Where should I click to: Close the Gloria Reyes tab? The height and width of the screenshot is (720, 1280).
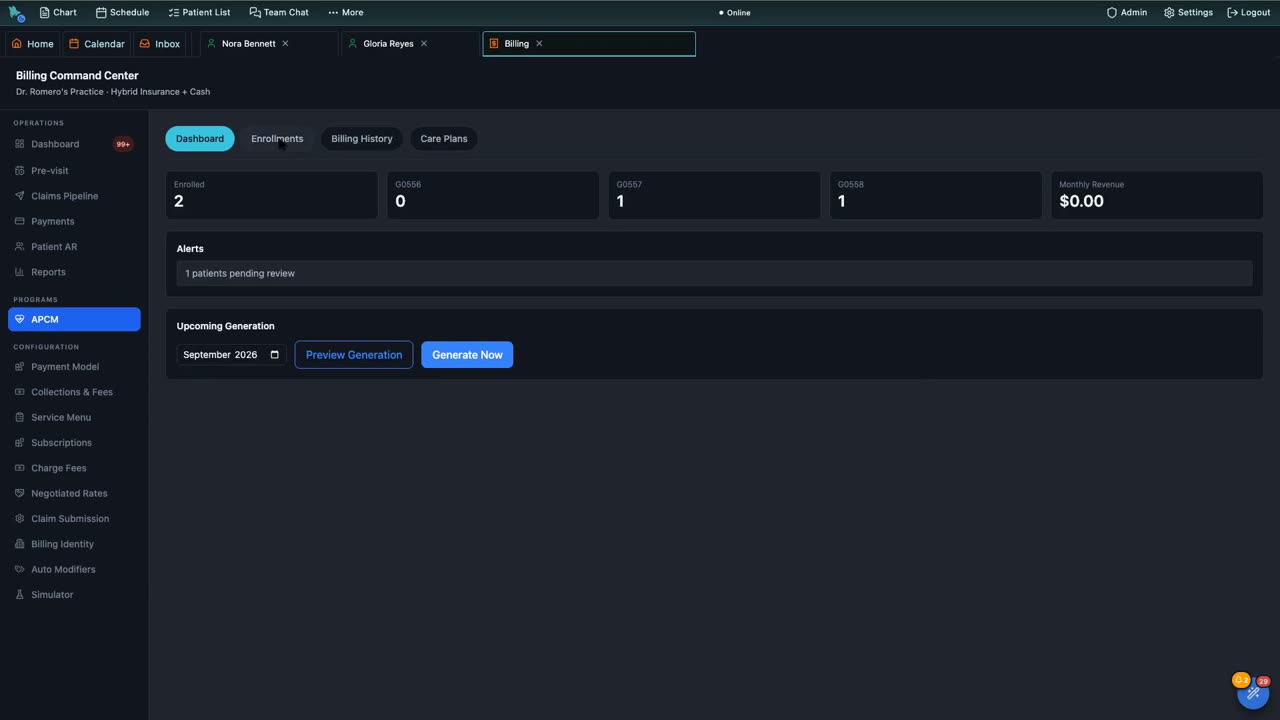424,44
